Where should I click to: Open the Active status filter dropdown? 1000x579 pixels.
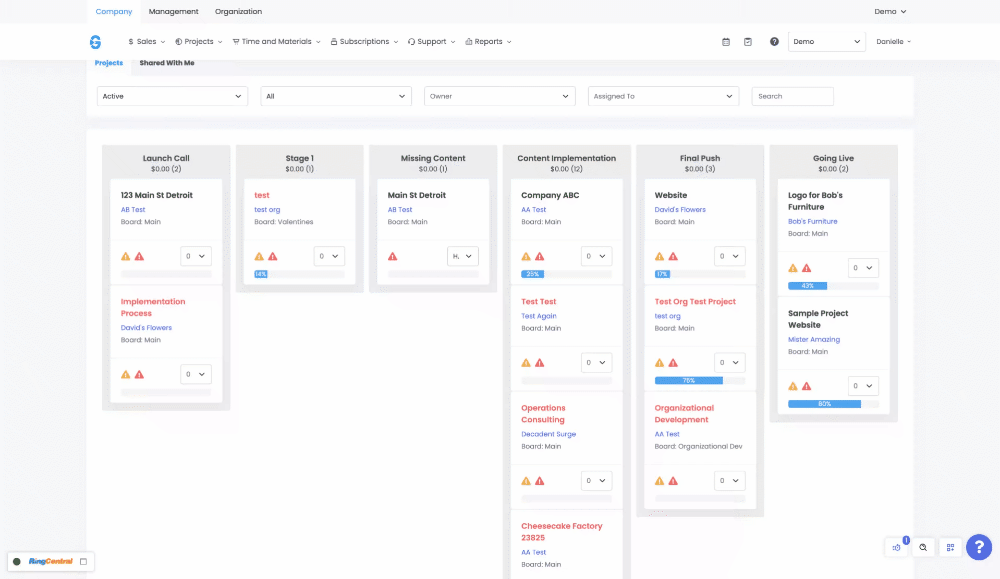[x=172, y=96]
